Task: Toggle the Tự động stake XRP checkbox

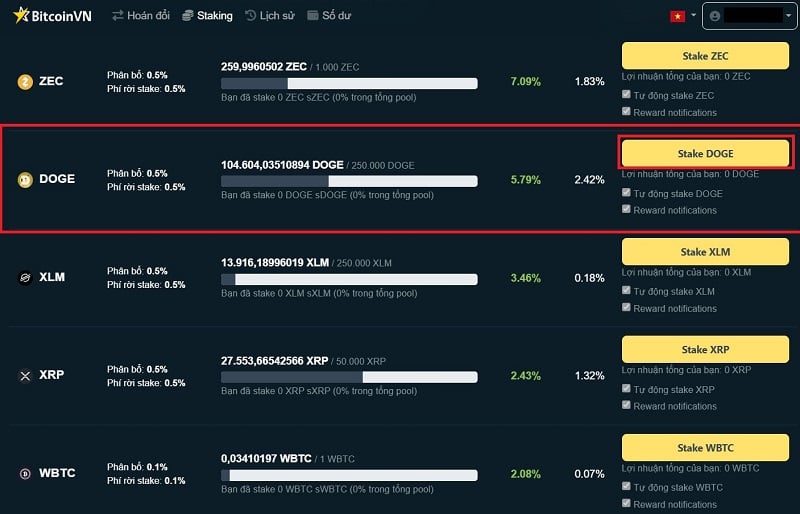Action: pyautogui.click(x=626, y=389)
